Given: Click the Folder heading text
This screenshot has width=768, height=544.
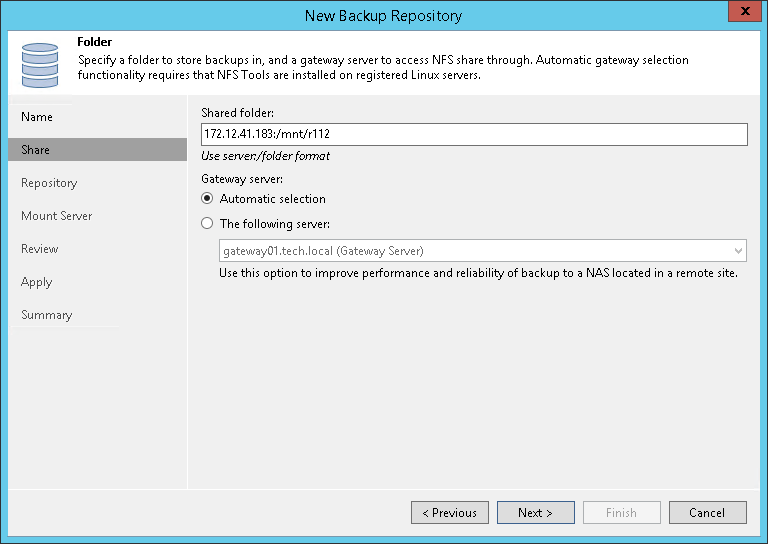Looking at the screenshot, I should pyautogui.click(x=94, y=43).
